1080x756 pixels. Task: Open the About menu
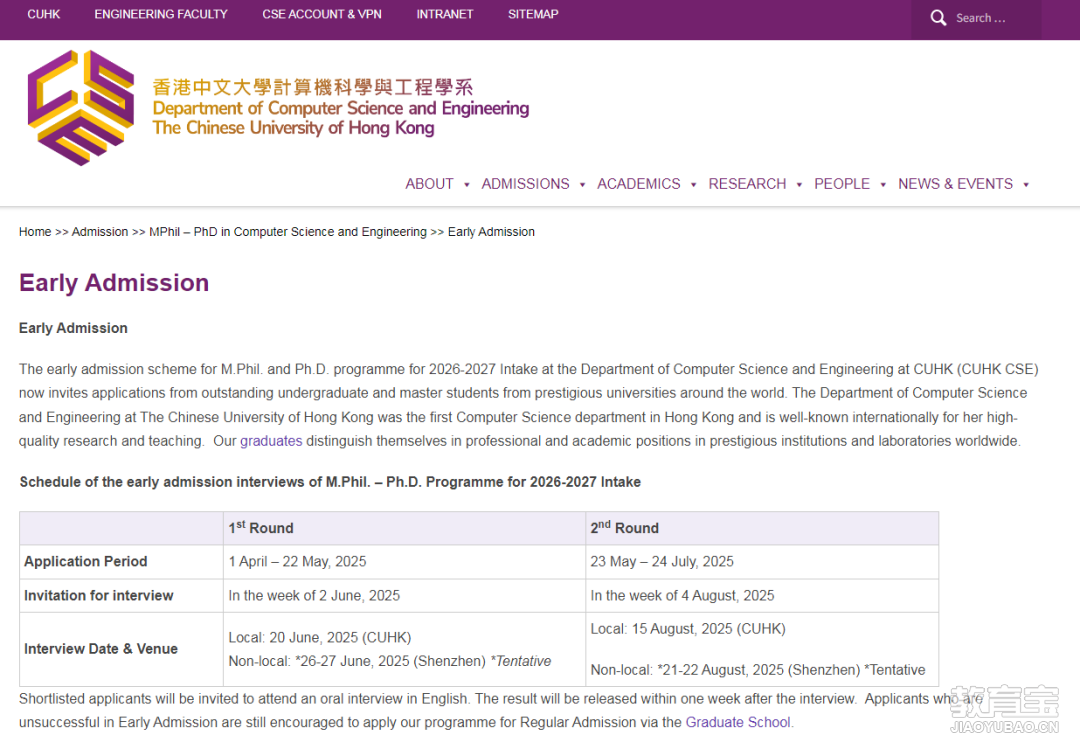[x=429, y=184]
